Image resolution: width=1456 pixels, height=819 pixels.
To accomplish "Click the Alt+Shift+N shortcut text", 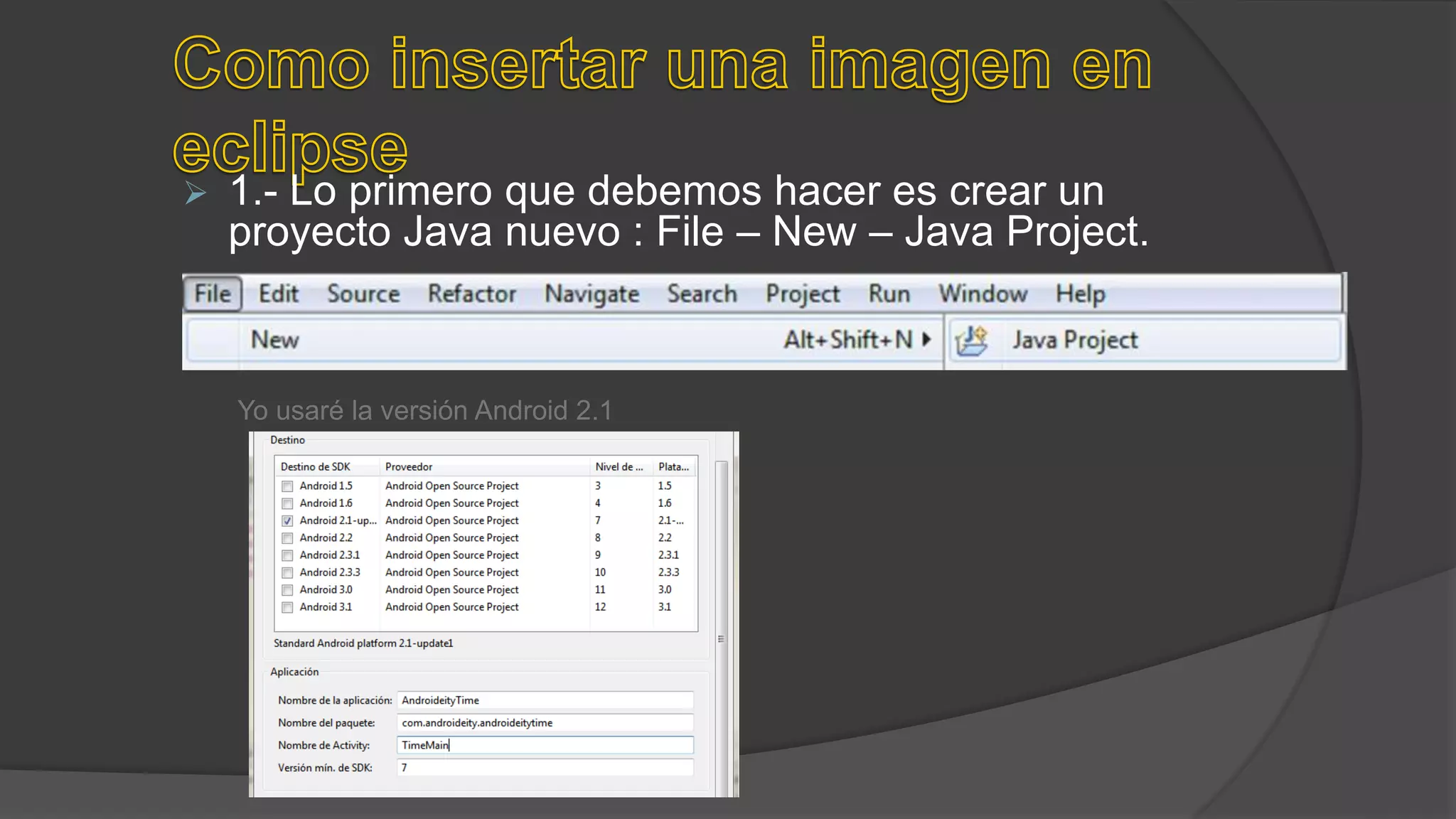I will (848, 340).
